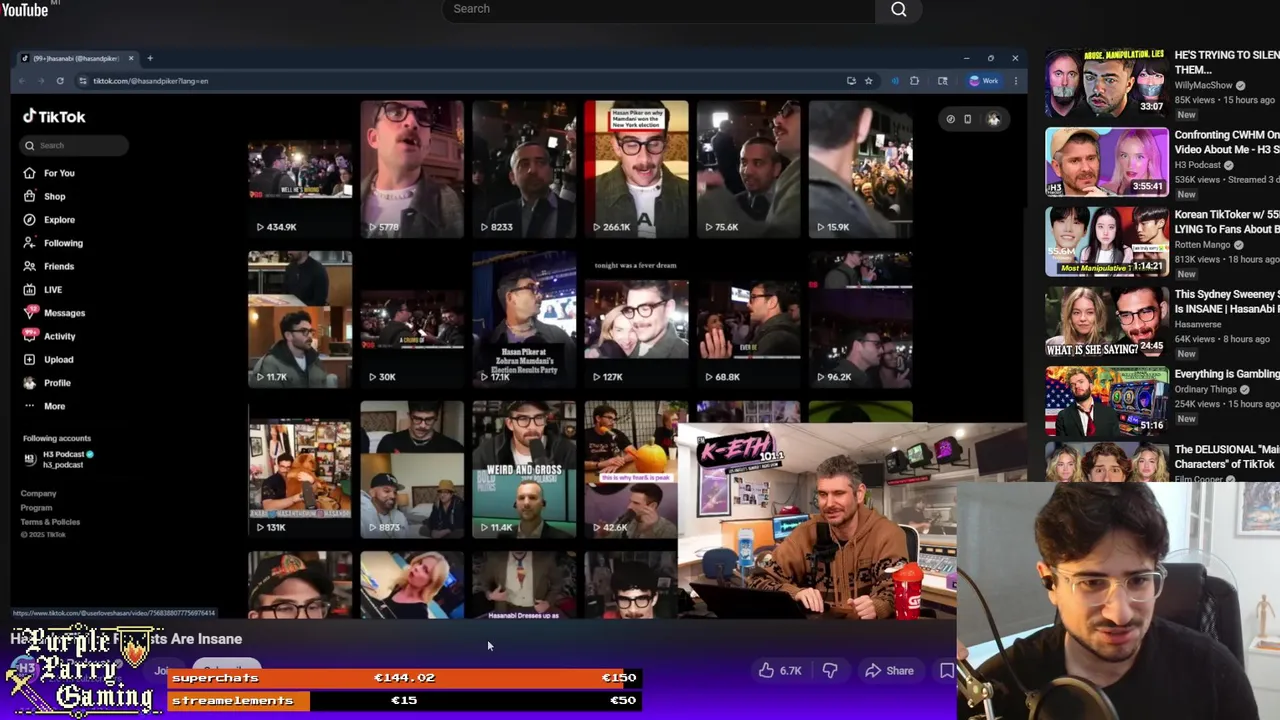Open the browser three-dot menu

point(1015,81)
